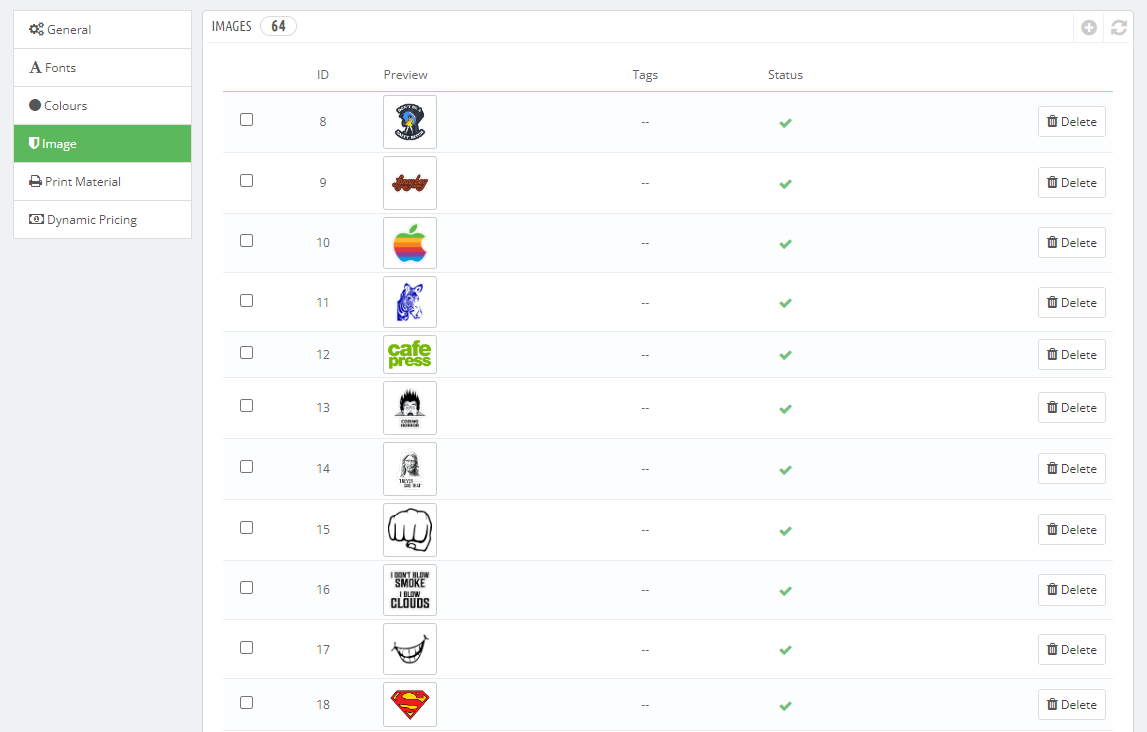Click the green status check on row 18
Image resolution: width=1147 pixels, height=732 pixels.
pyautogui.click(x=785, y=705)
